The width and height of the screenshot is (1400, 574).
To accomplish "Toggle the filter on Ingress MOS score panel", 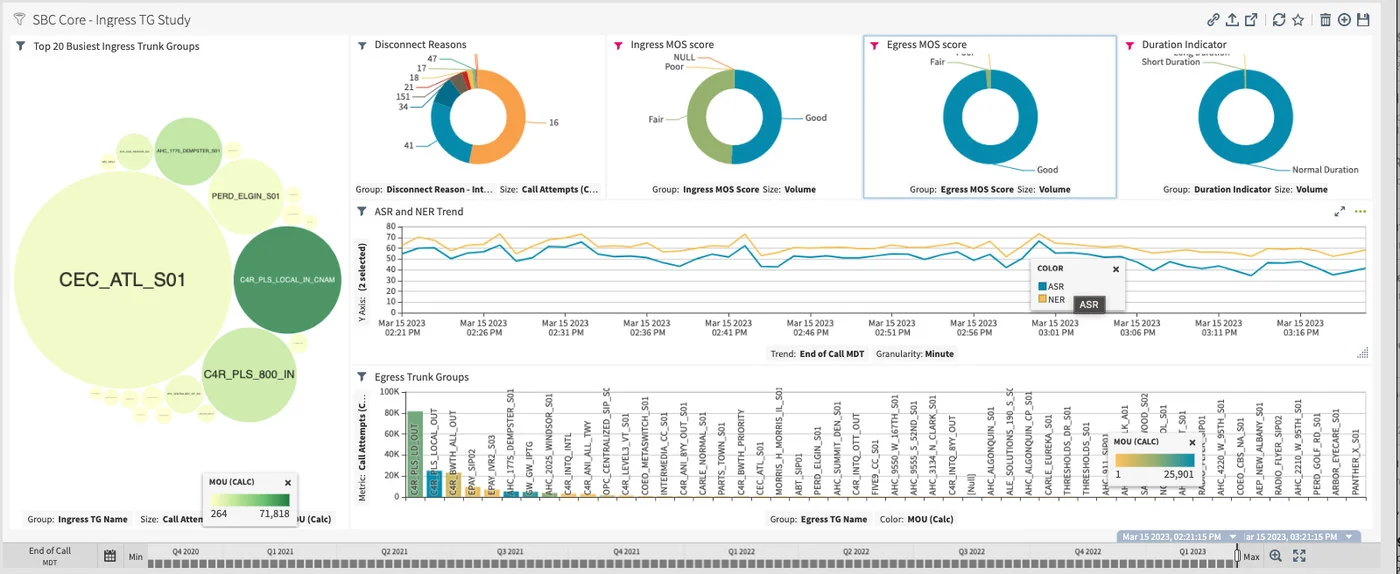I will pos(618,45).
